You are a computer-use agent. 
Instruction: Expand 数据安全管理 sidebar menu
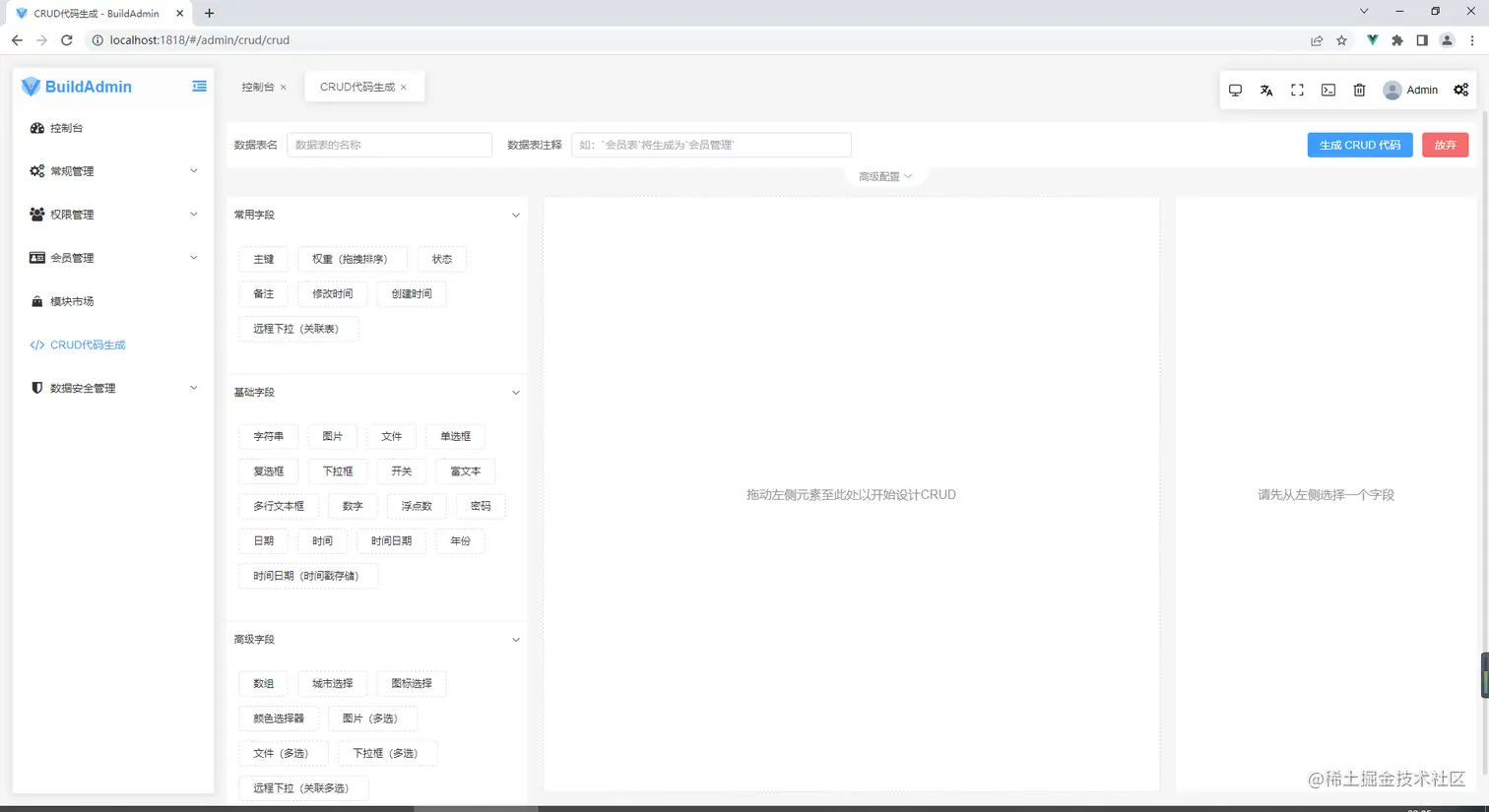click(113, 388)
